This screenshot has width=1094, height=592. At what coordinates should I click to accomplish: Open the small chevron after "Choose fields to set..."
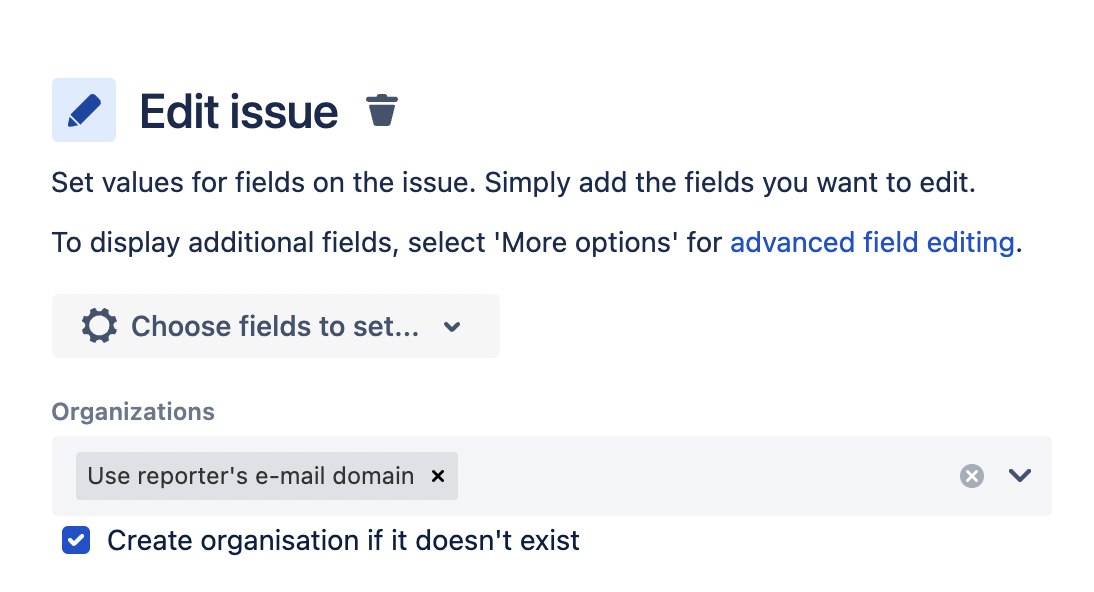tap(452, 327)
